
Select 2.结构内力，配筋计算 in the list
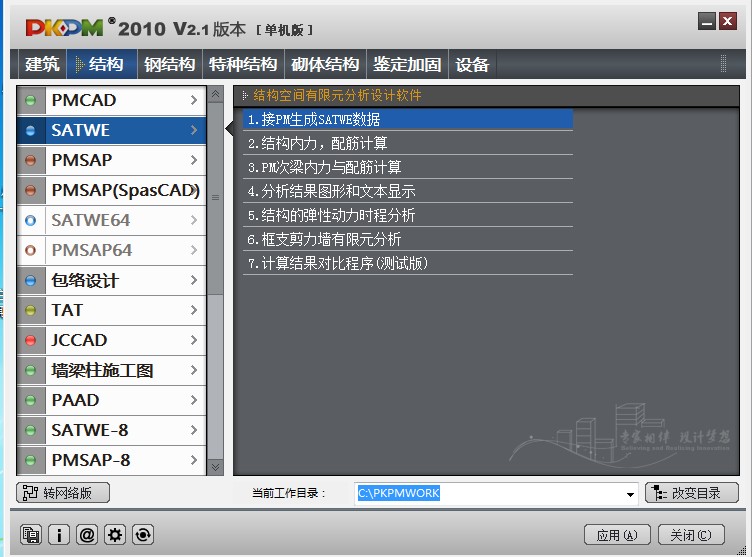coord(318,143)
